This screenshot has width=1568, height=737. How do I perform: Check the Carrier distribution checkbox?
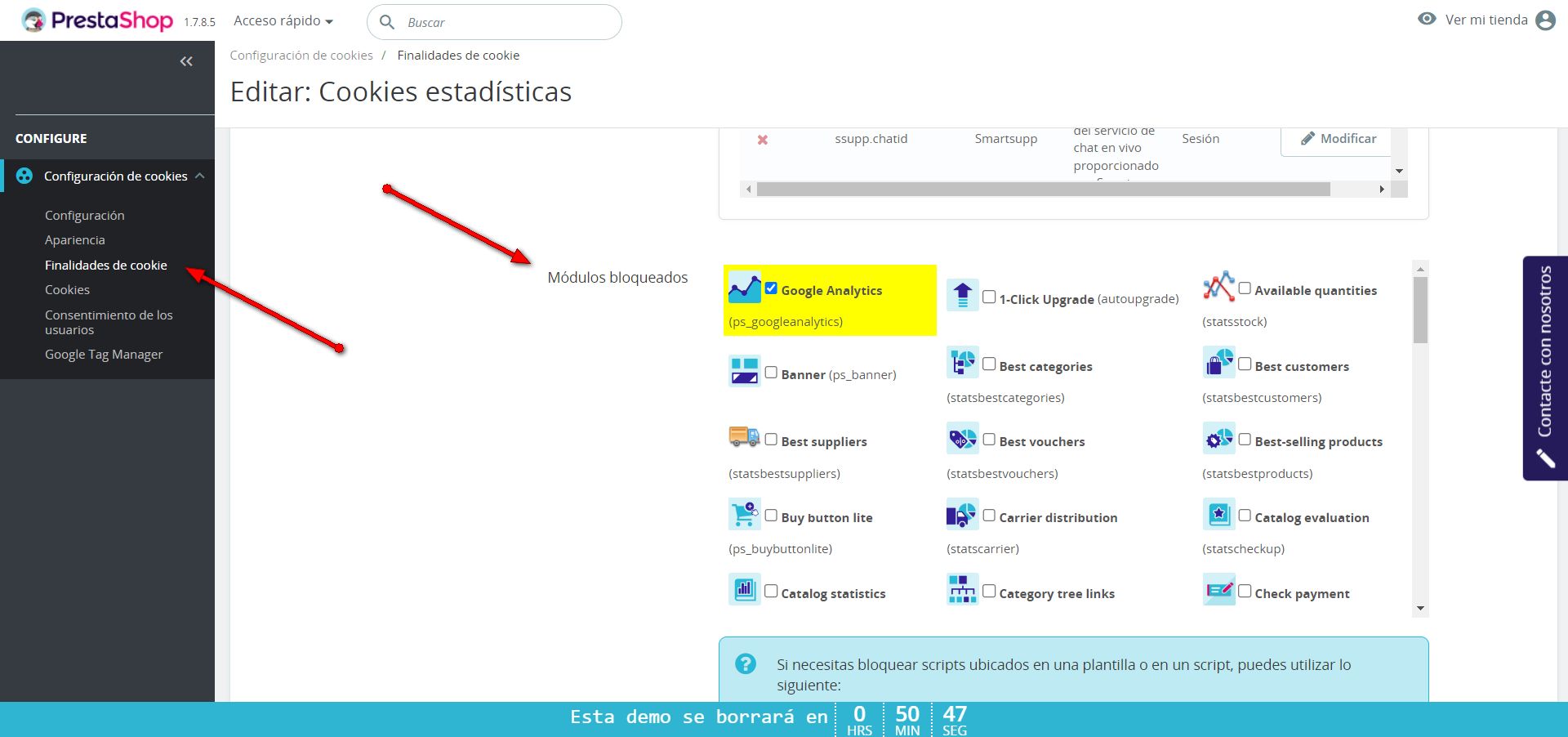click(x=989, y=516)
